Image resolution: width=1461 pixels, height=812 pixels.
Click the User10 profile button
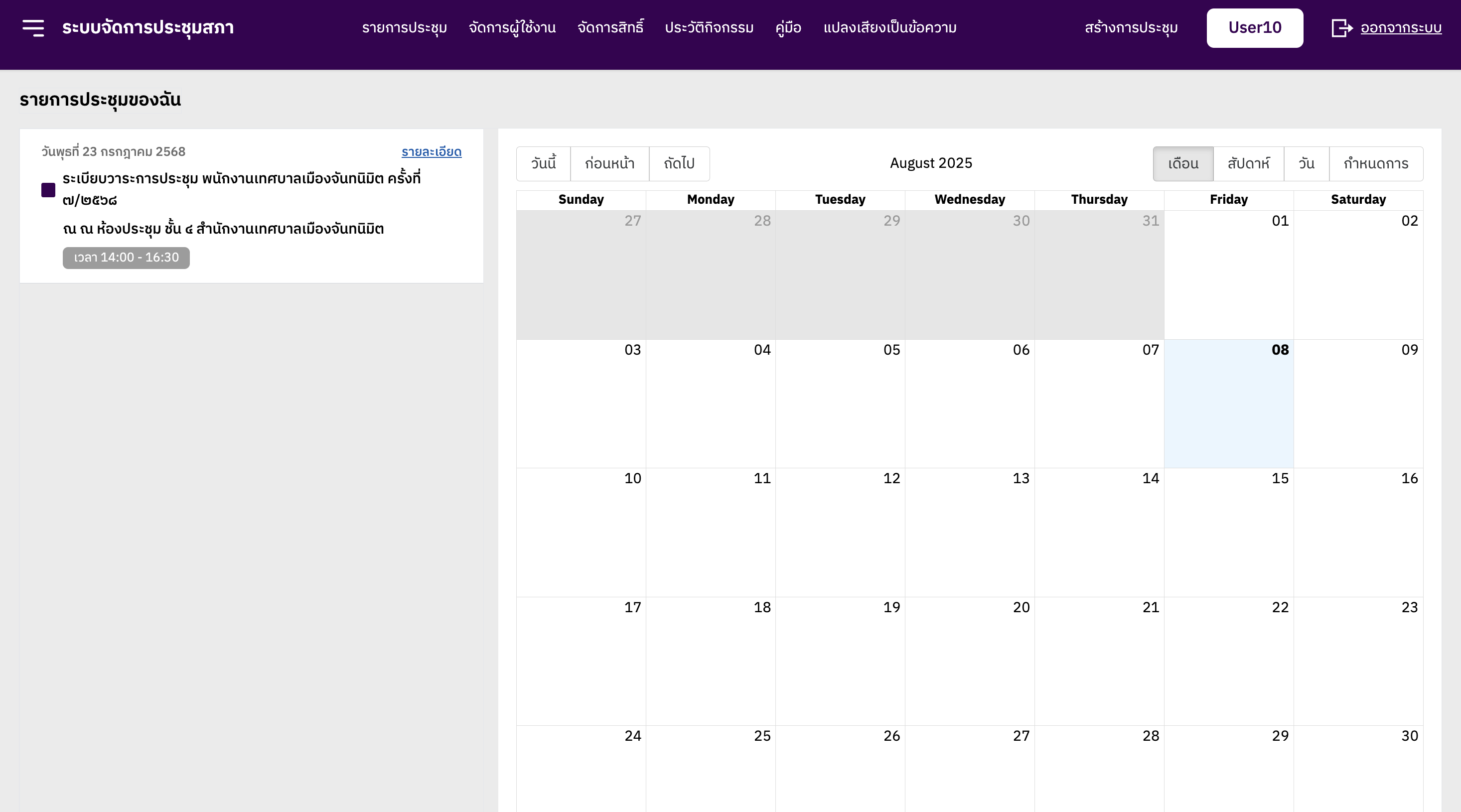[1255, 28]
